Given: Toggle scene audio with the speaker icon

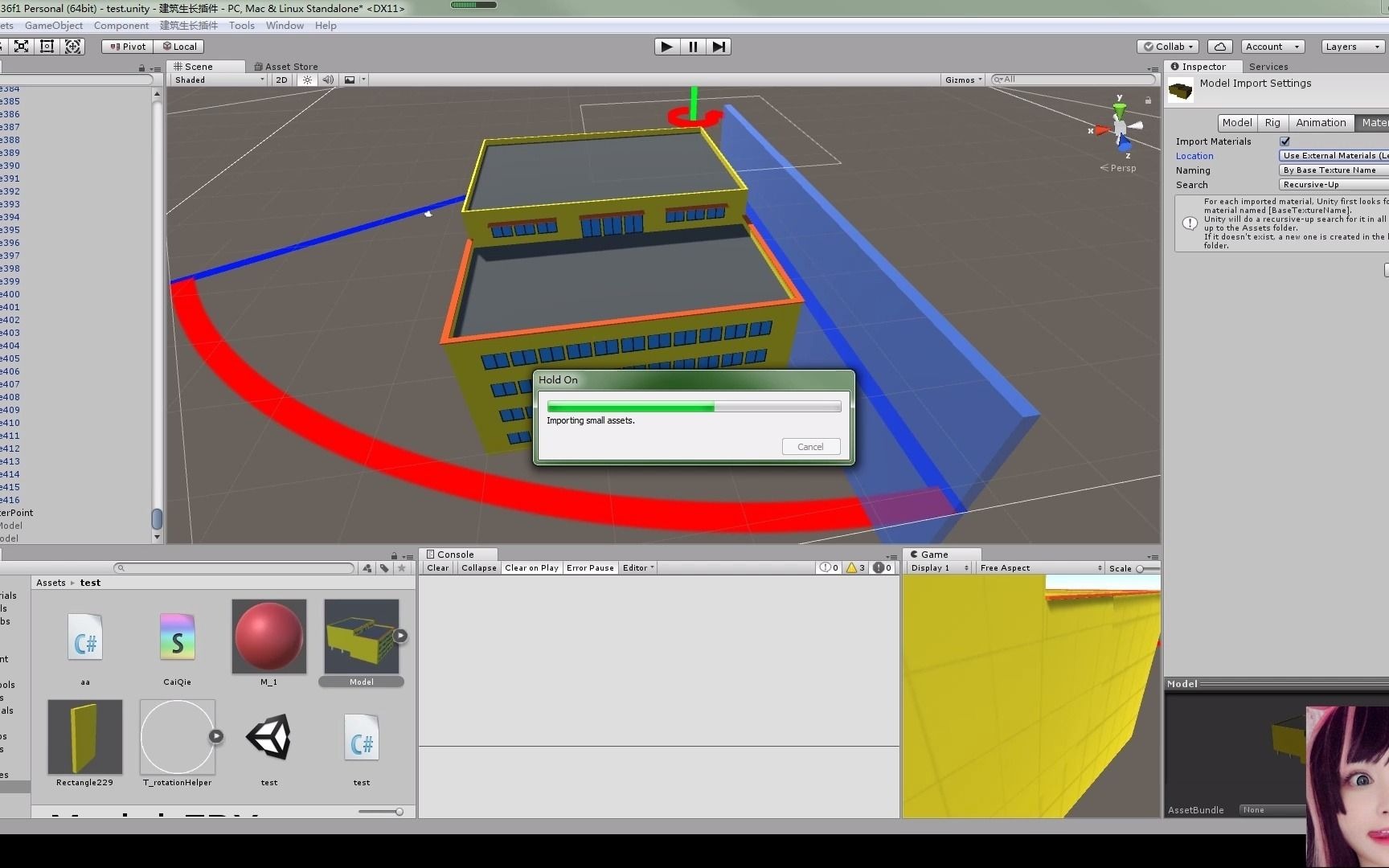Looking at the screenshot, I should [x=328, y=80].
